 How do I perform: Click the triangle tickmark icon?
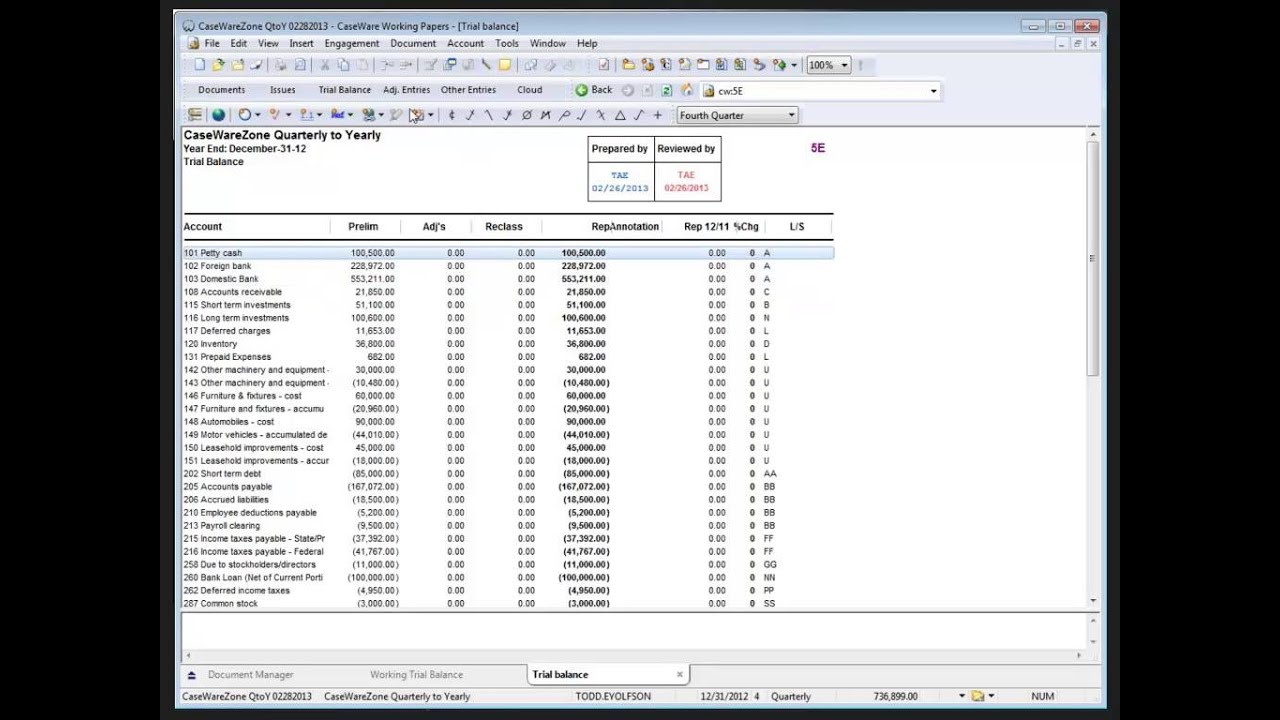point(620,115)
